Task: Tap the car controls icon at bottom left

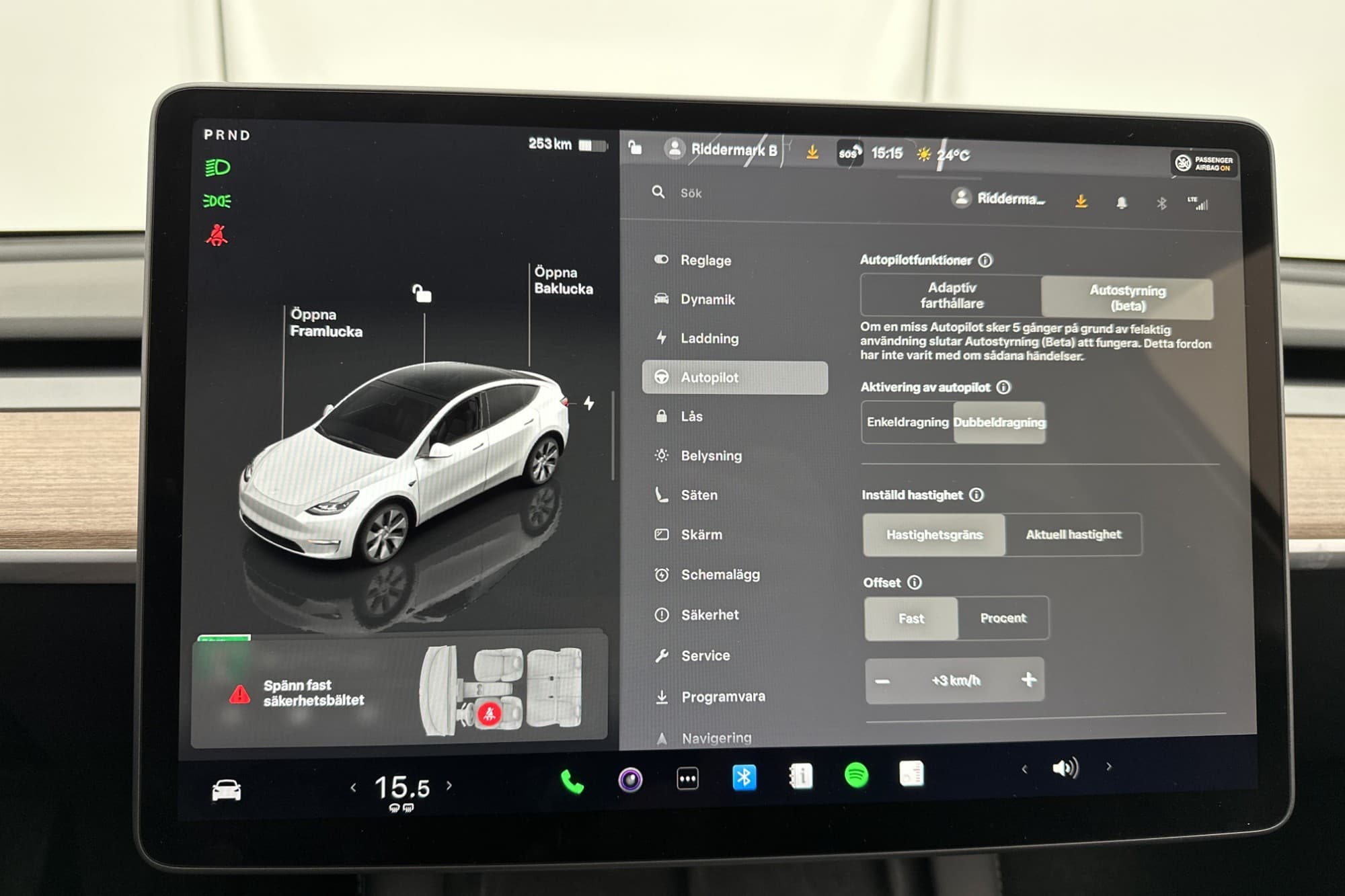Action: (226, 790)
